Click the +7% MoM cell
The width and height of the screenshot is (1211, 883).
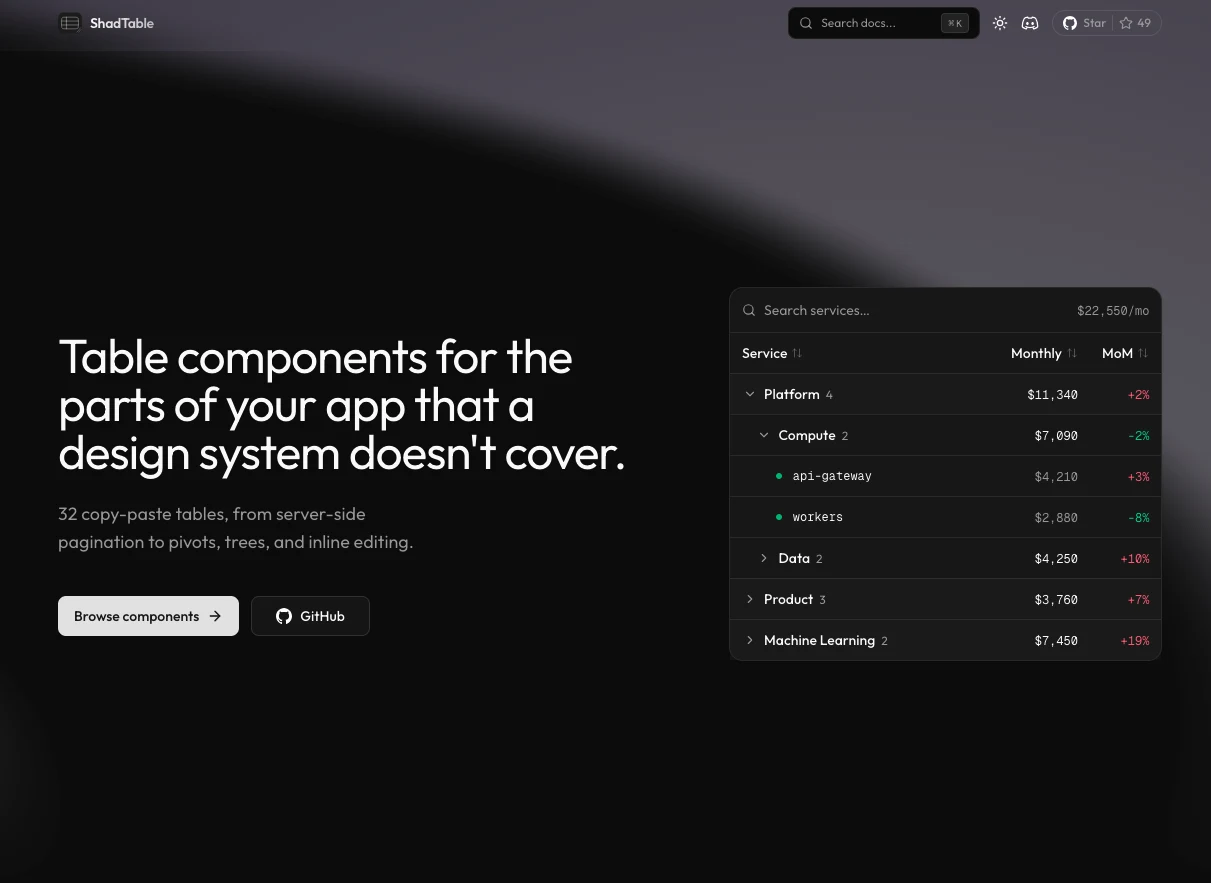click(x=1138, y=600)
